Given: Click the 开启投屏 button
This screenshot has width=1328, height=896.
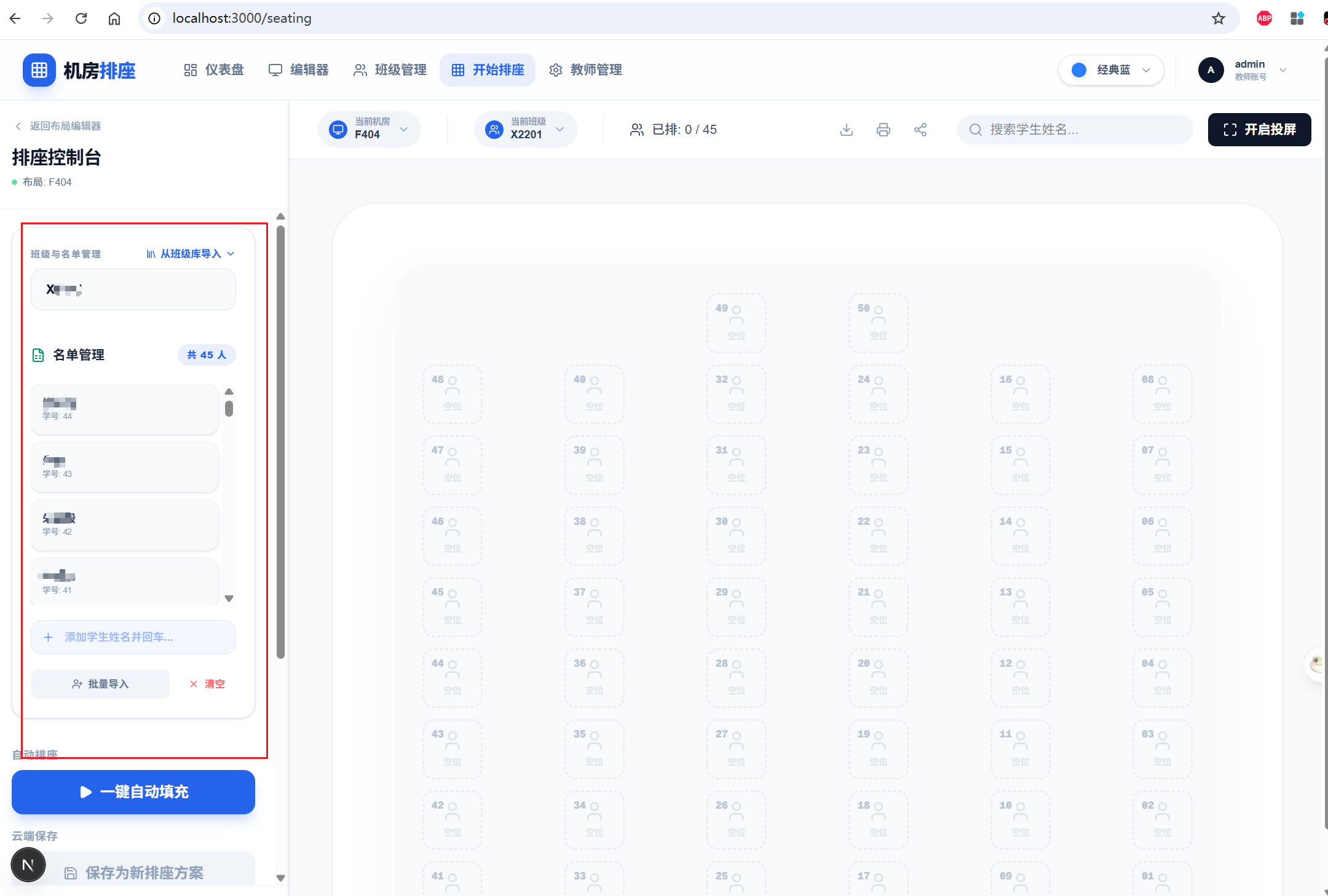Looking at the screenshot, I should pos(1259,130).
